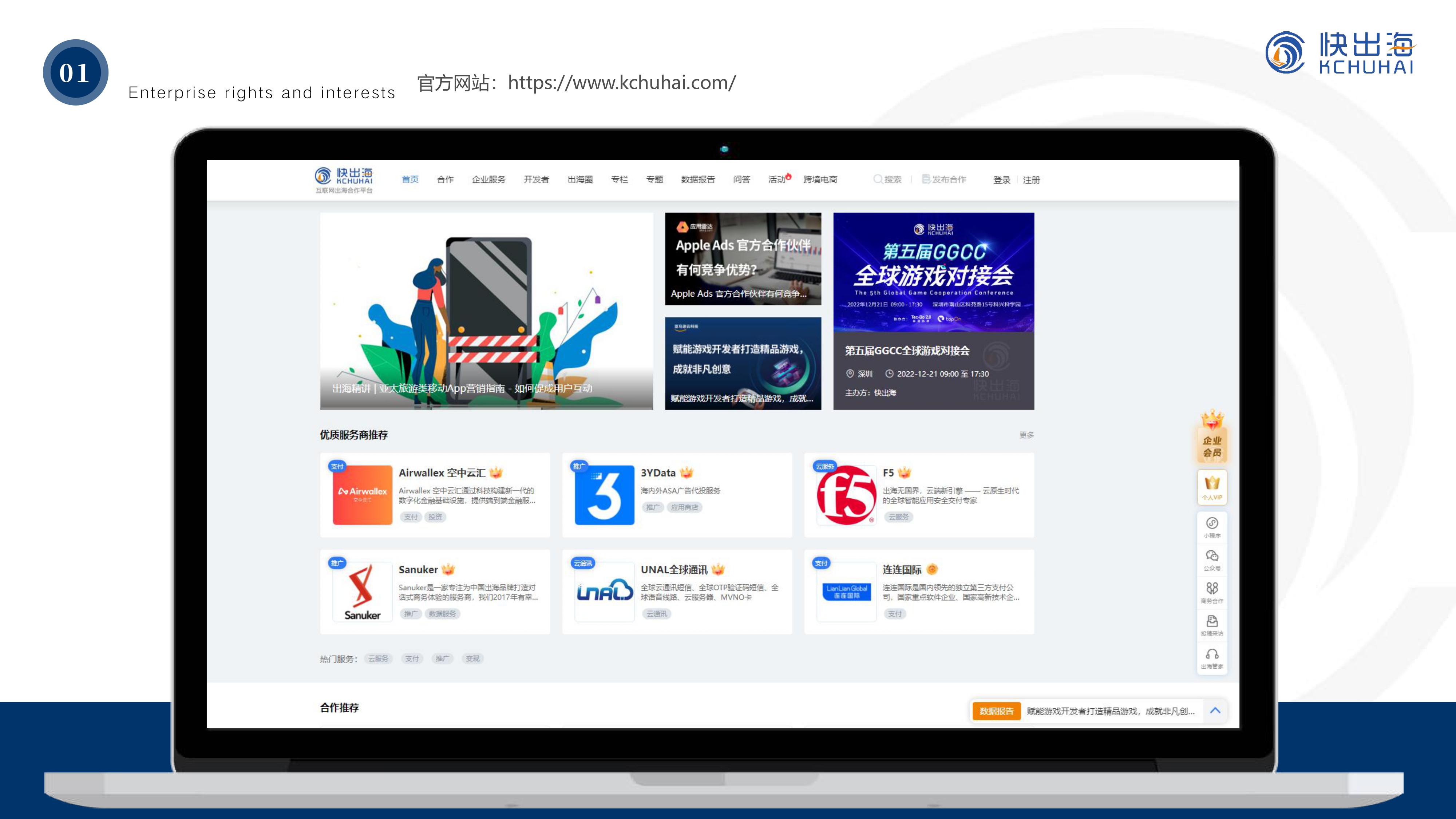Click the search magnifier icon
1456x819 pixels.
(x=878, y=179)
